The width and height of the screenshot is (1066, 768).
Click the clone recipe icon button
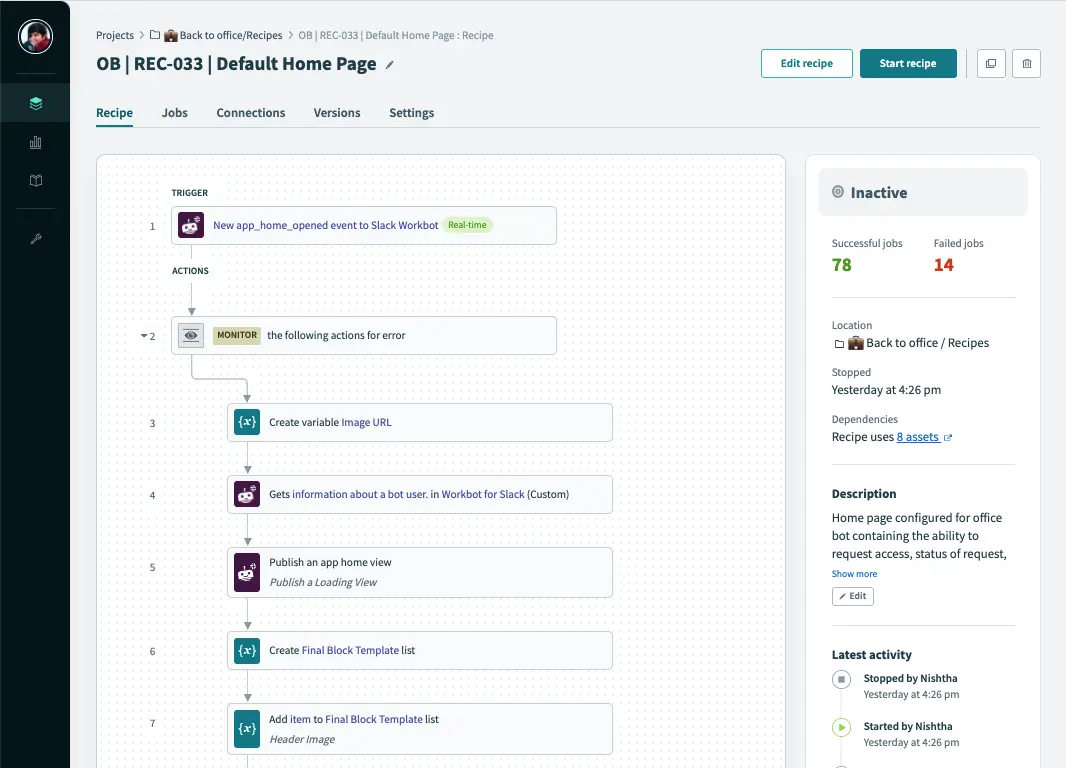click(x=991, y=63)
